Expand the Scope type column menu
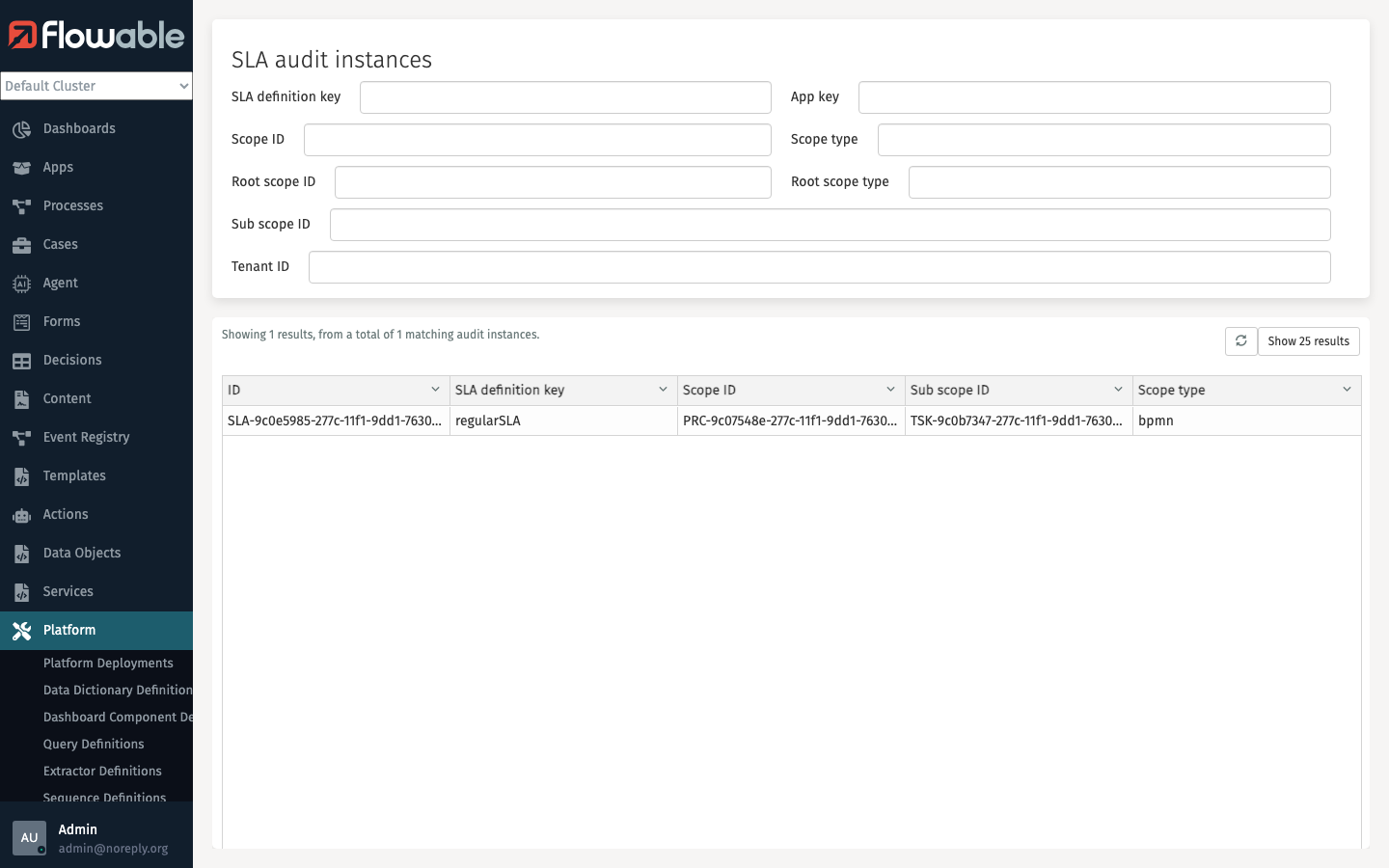This screenshot has width=1389, height=868. [1347, 390]
